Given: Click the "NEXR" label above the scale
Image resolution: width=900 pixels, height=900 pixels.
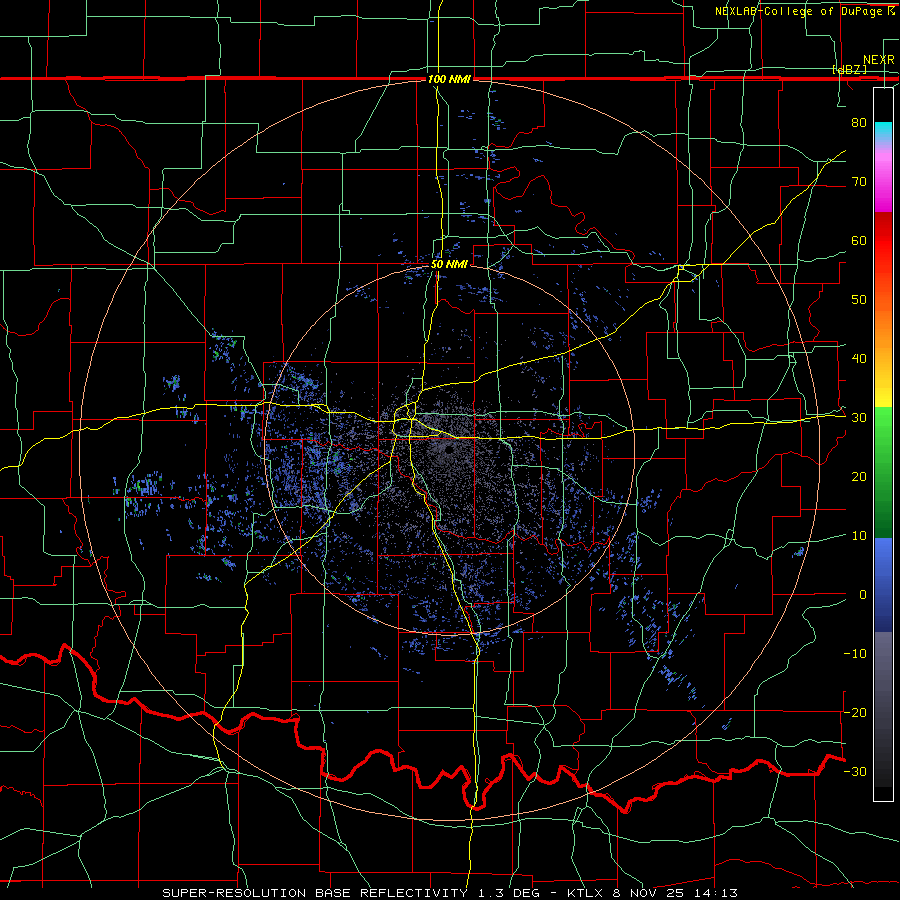Looking at the screenshot, I should coord(879,60).
